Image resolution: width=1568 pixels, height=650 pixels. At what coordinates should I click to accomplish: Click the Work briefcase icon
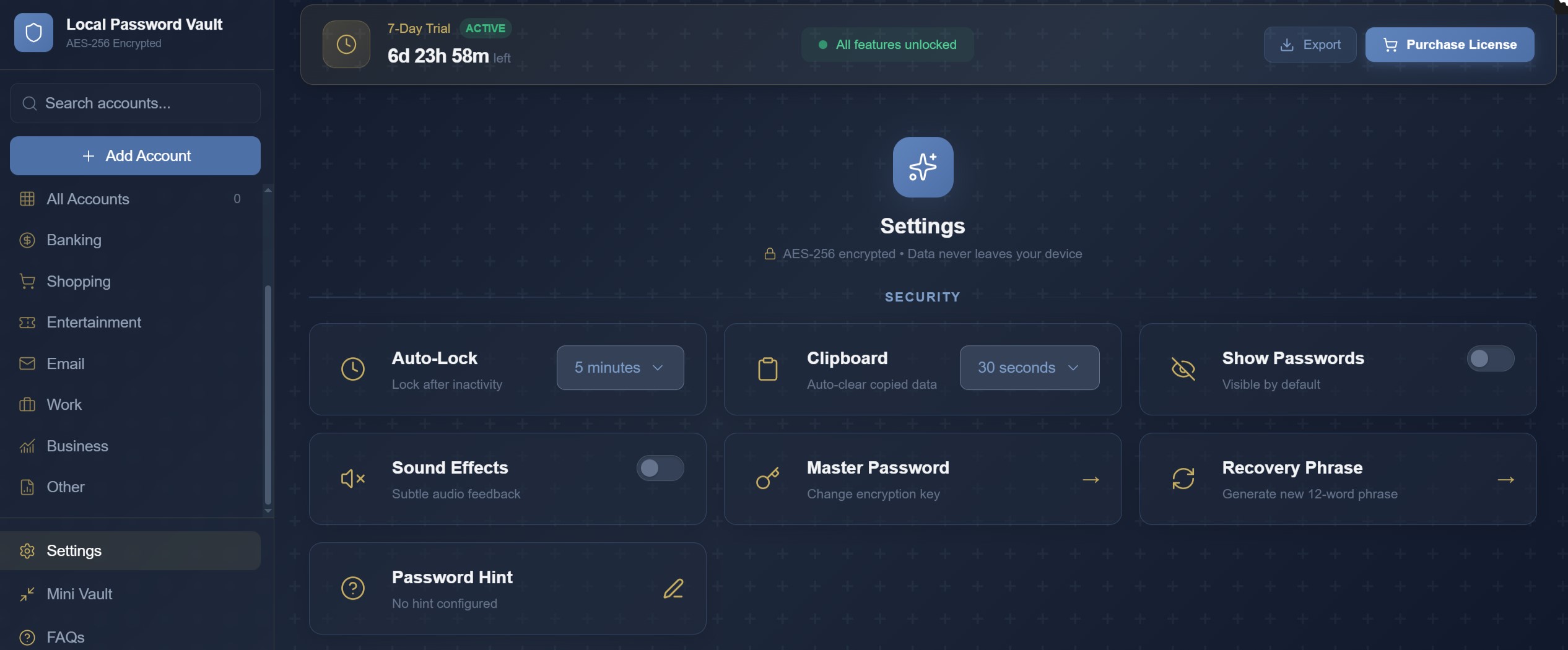coord(27,404)
